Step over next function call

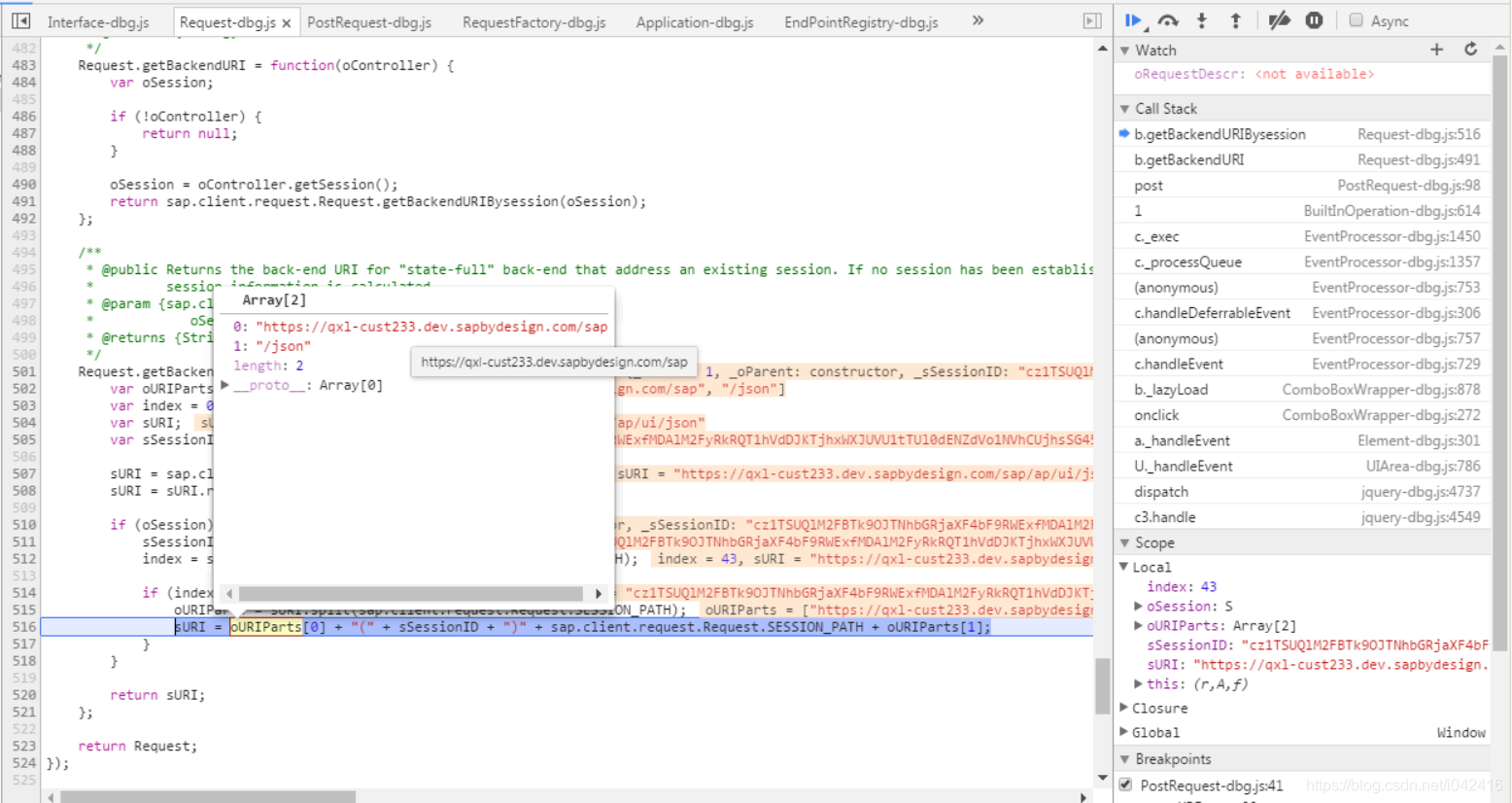coord(1168,20)
